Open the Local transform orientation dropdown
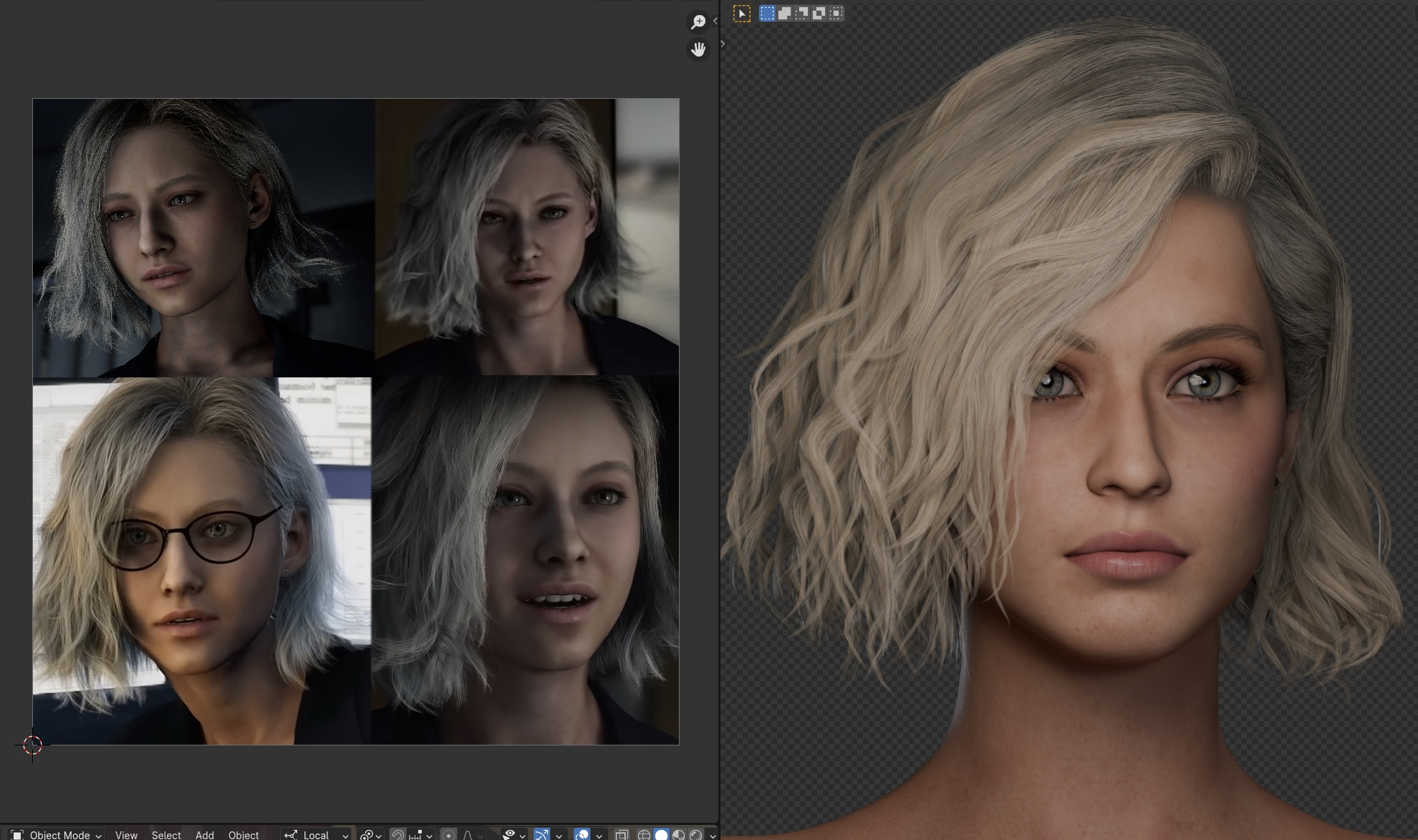 (x=316, y=835)
